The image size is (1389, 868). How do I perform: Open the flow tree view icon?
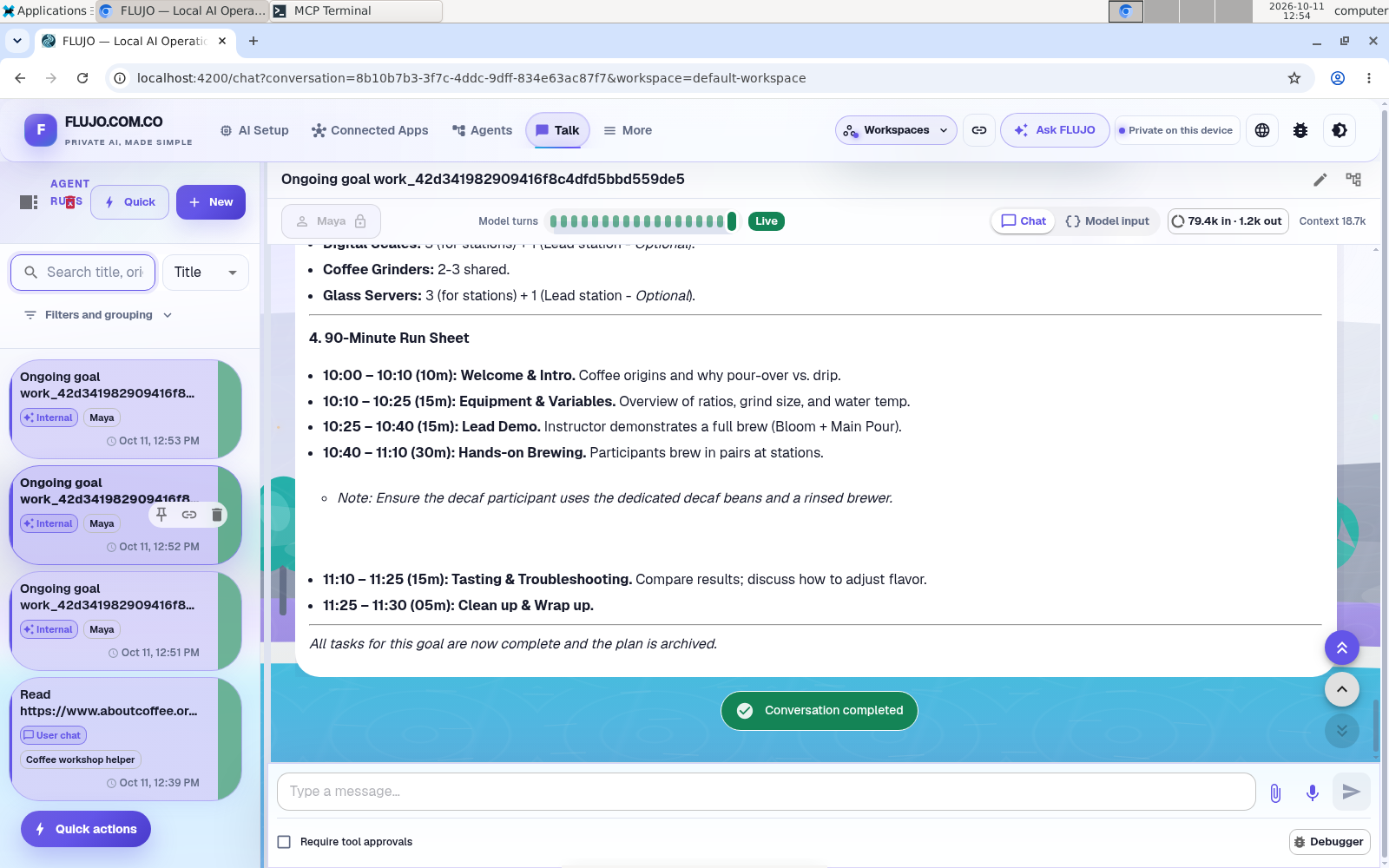coord(1353,180)
